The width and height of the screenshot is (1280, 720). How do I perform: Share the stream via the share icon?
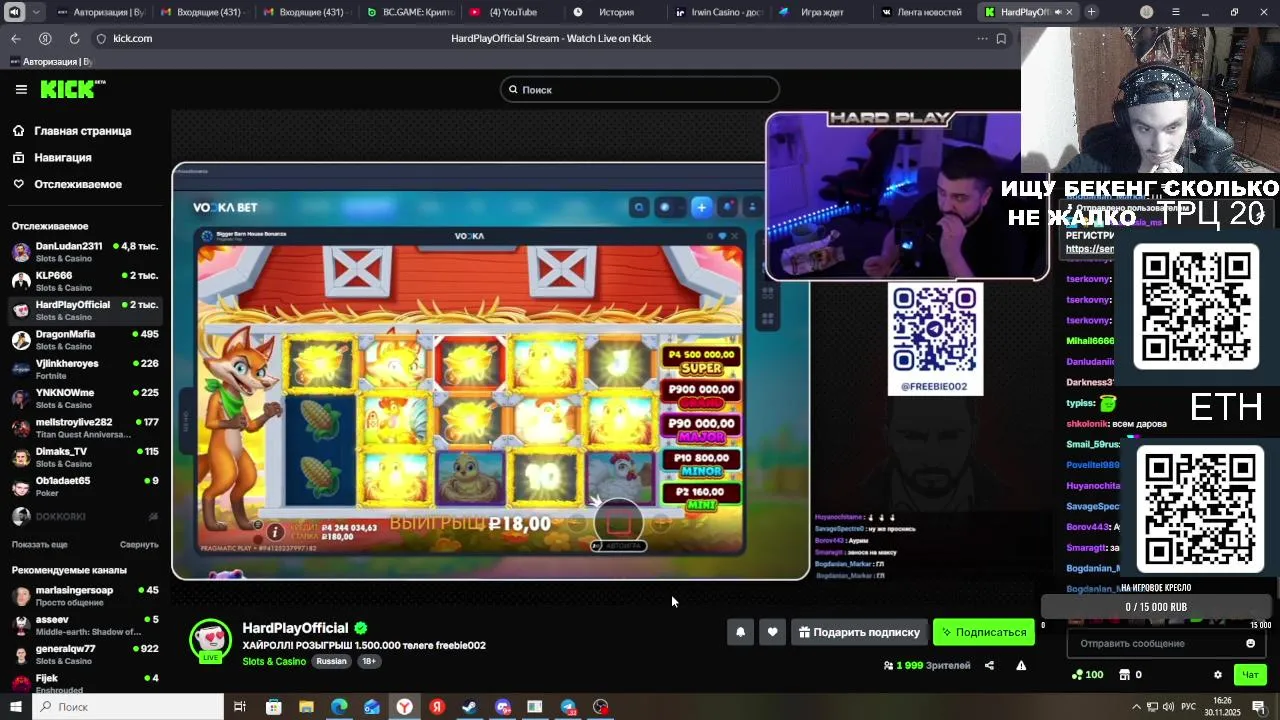point(989,665)
